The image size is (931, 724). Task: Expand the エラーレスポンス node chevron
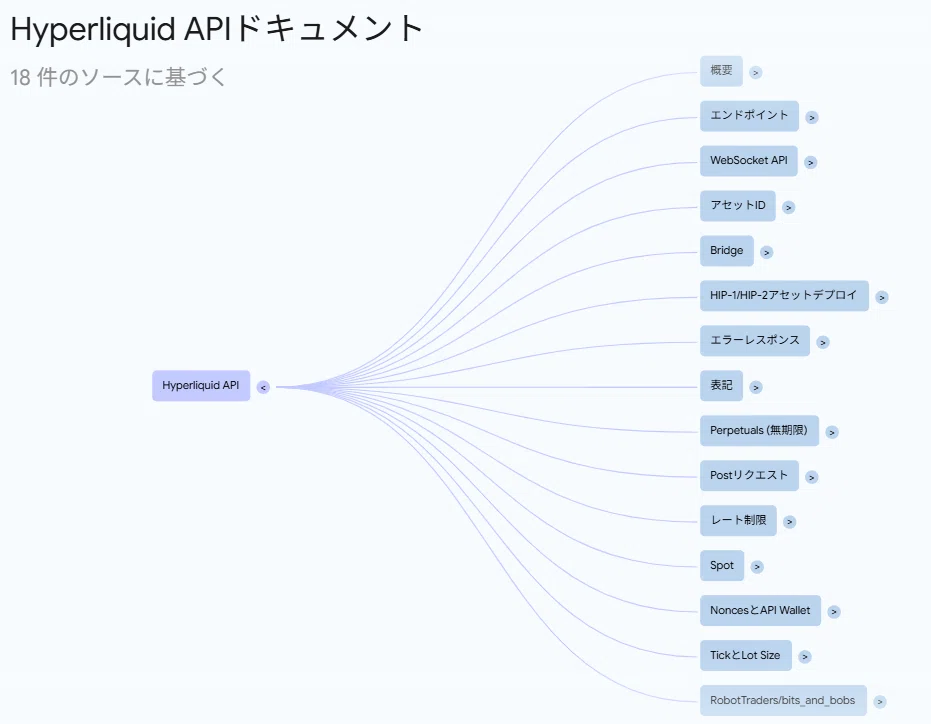tap(822, 342)
